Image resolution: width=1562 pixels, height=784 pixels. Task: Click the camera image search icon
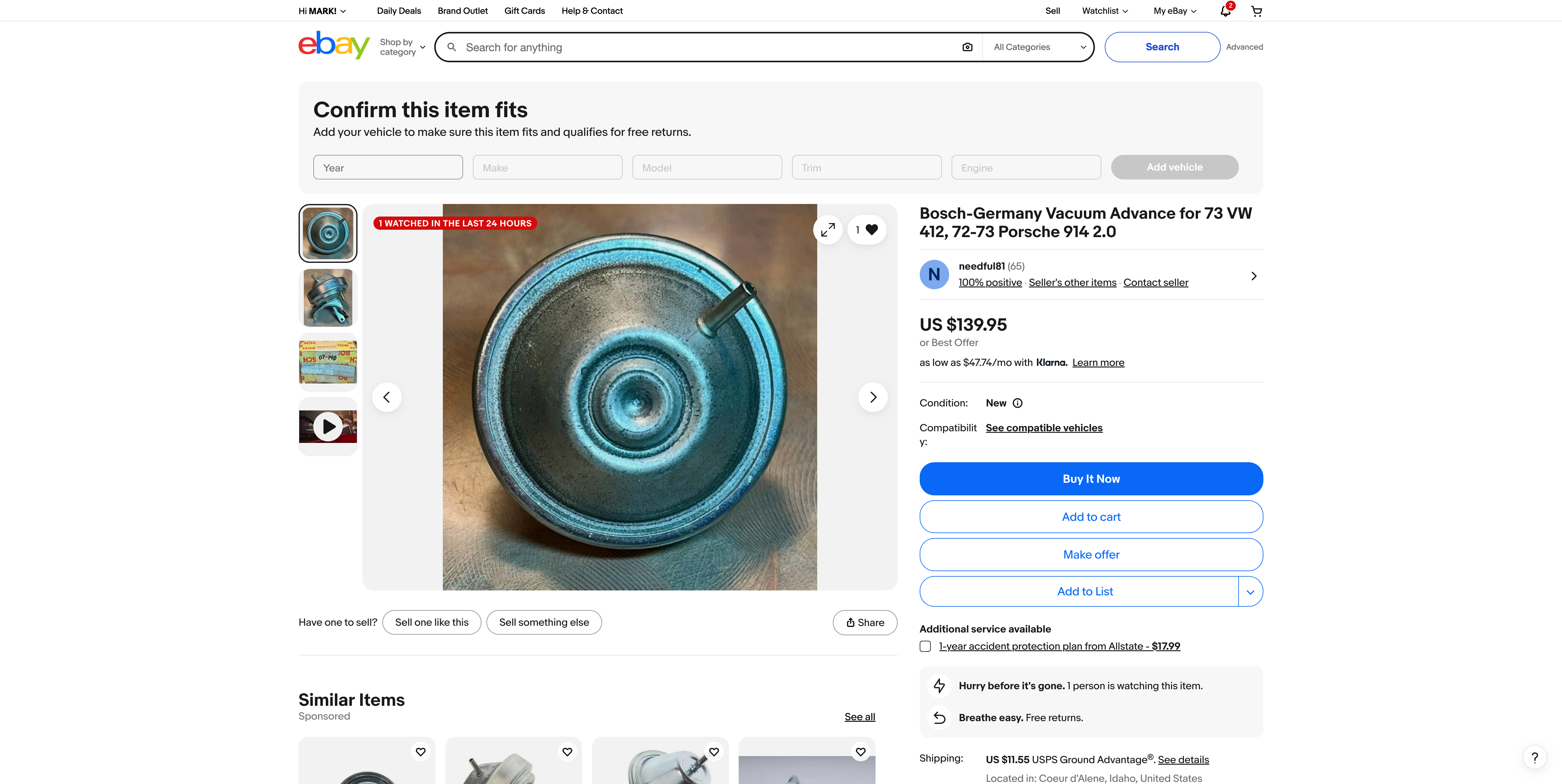click(967, 47)
